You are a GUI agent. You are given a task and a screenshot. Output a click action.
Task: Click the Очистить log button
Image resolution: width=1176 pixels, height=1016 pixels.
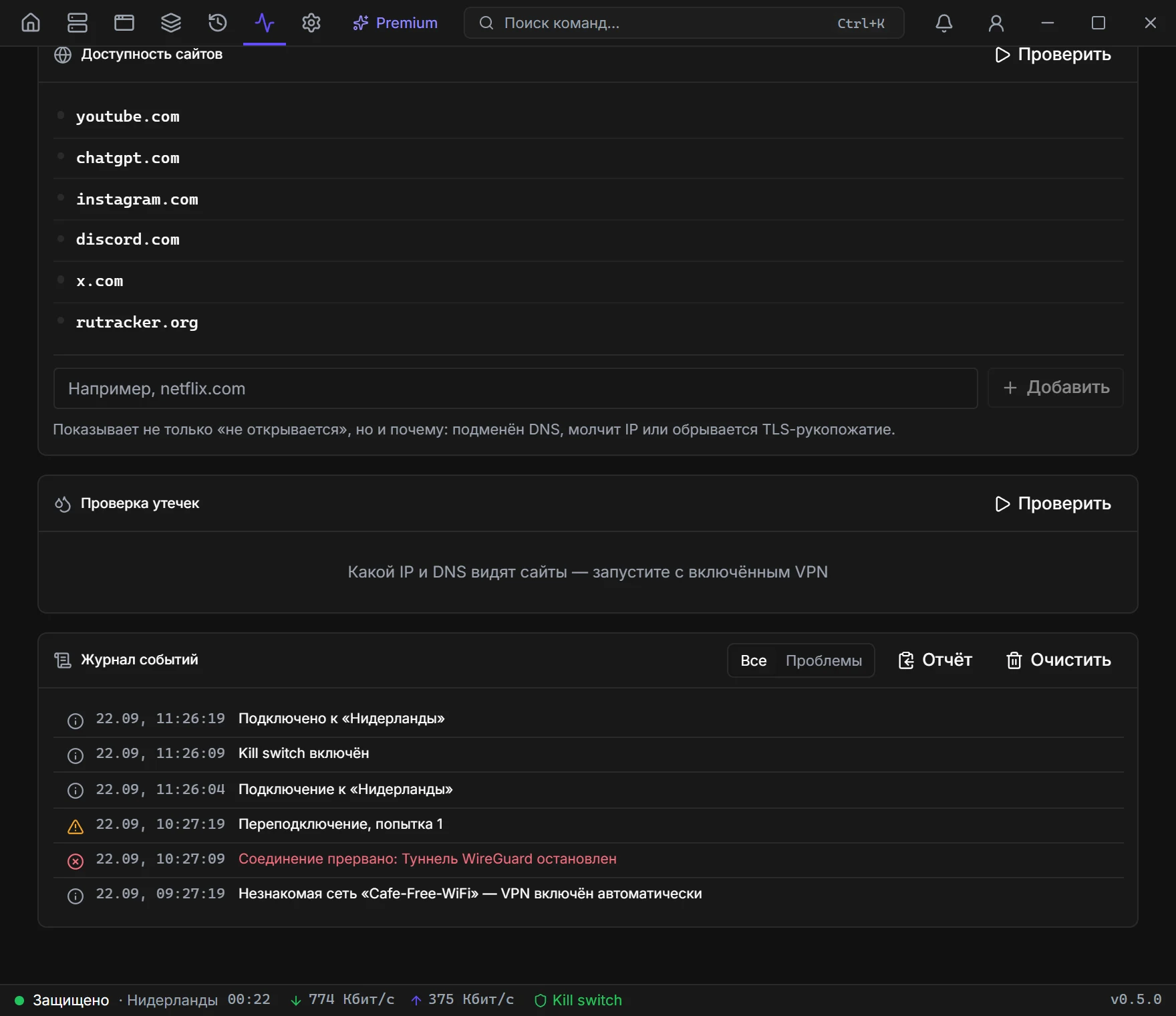1058,660
